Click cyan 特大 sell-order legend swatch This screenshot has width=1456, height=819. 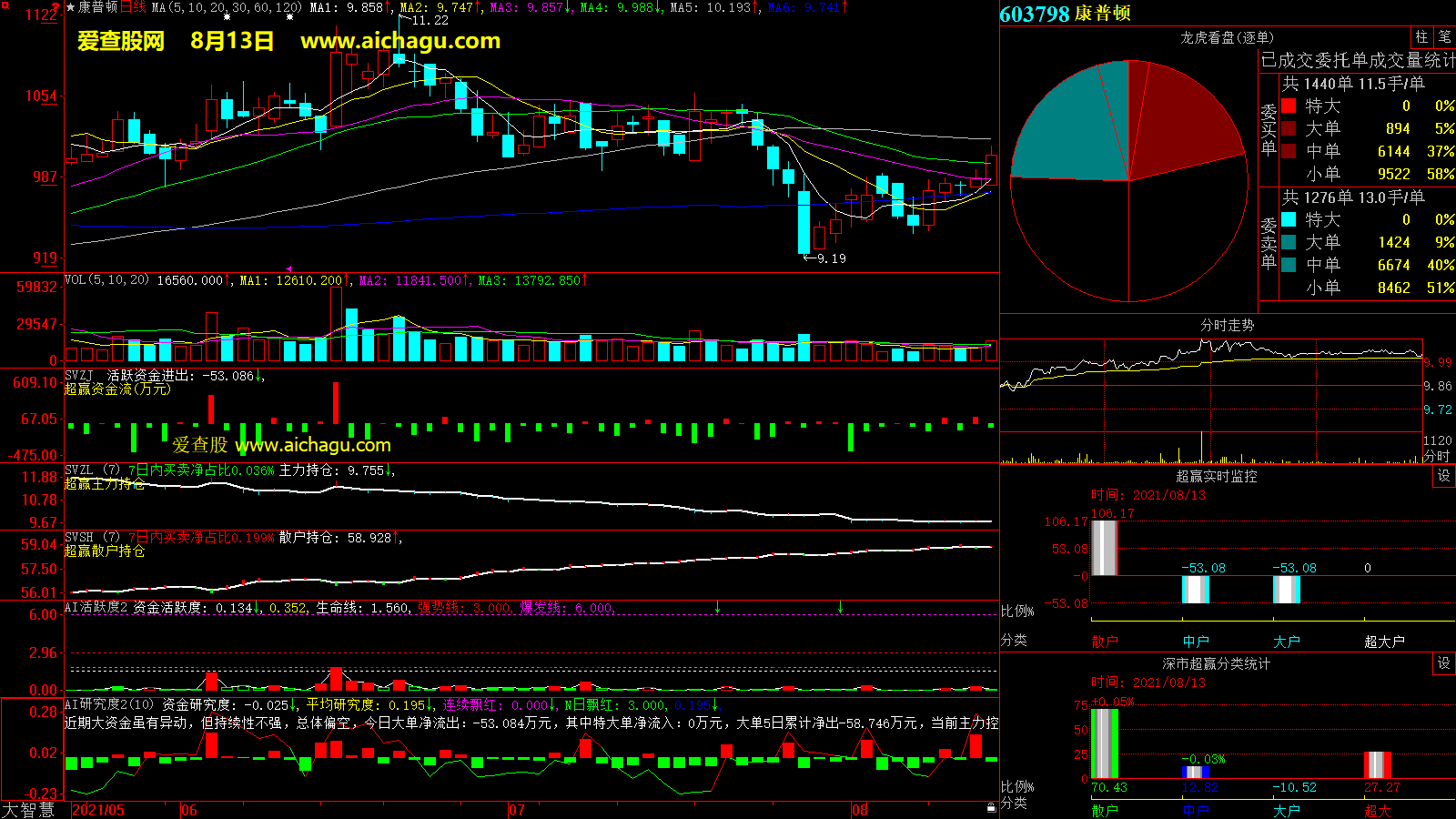pos(1289,220)
